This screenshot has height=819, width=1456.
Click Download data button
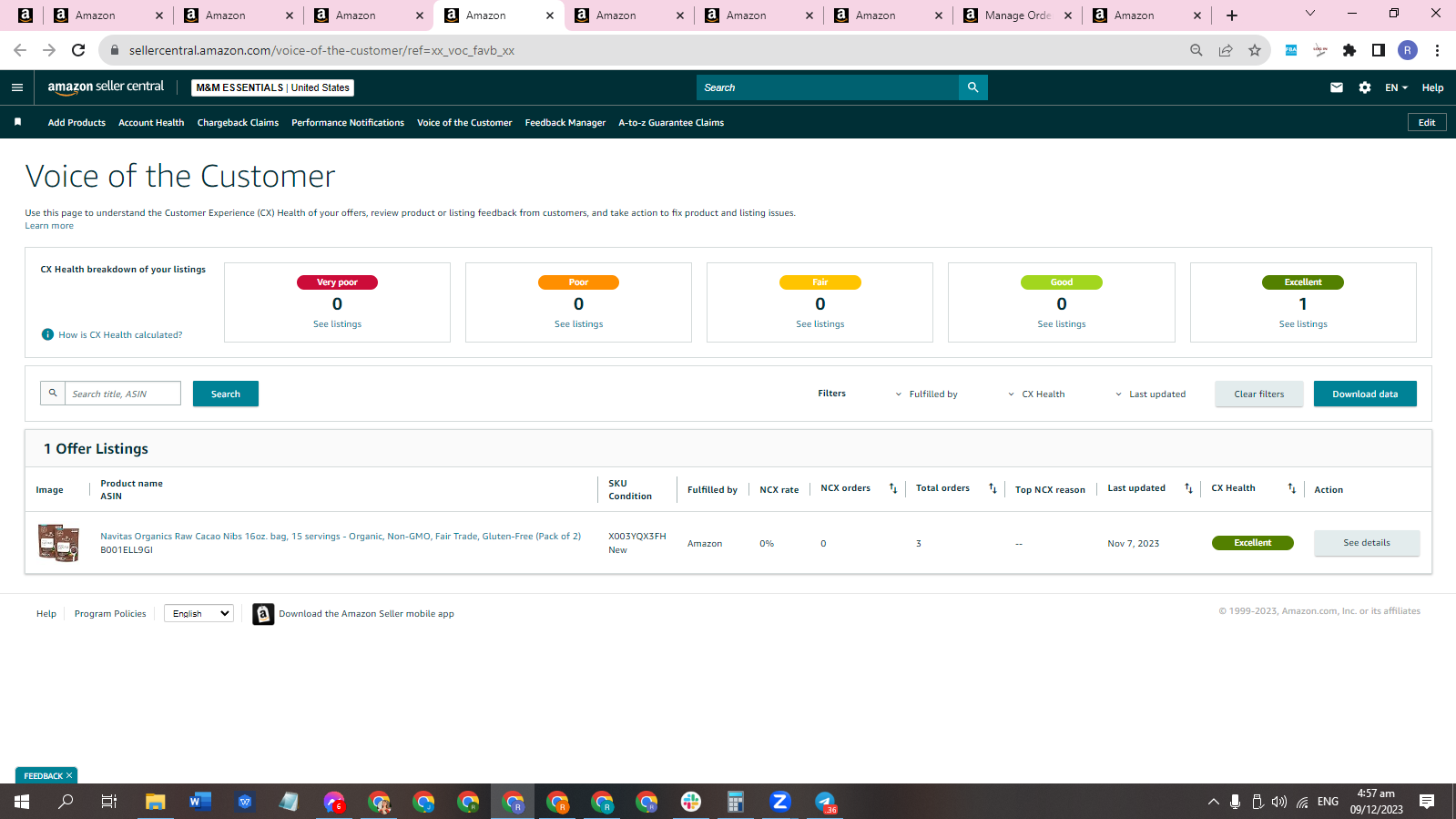tap(1365, 394)
